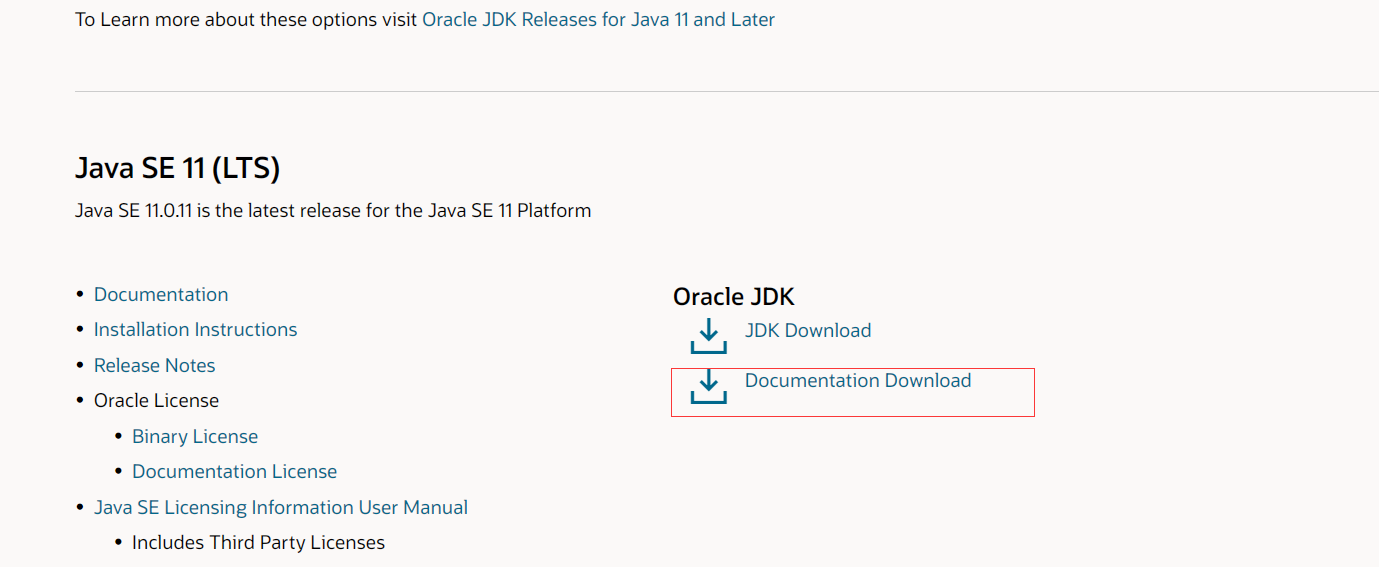Click the Java SE 11 (LTS) heading
The image size is (1379, 567).
(177, 168)
